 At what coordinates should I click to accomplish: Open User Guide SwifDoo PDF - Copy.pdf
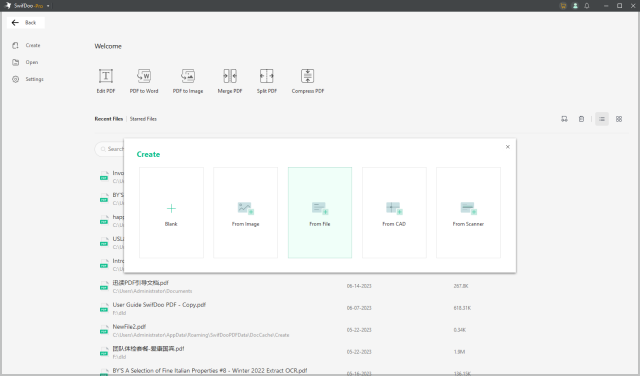[x=159, y=305]
